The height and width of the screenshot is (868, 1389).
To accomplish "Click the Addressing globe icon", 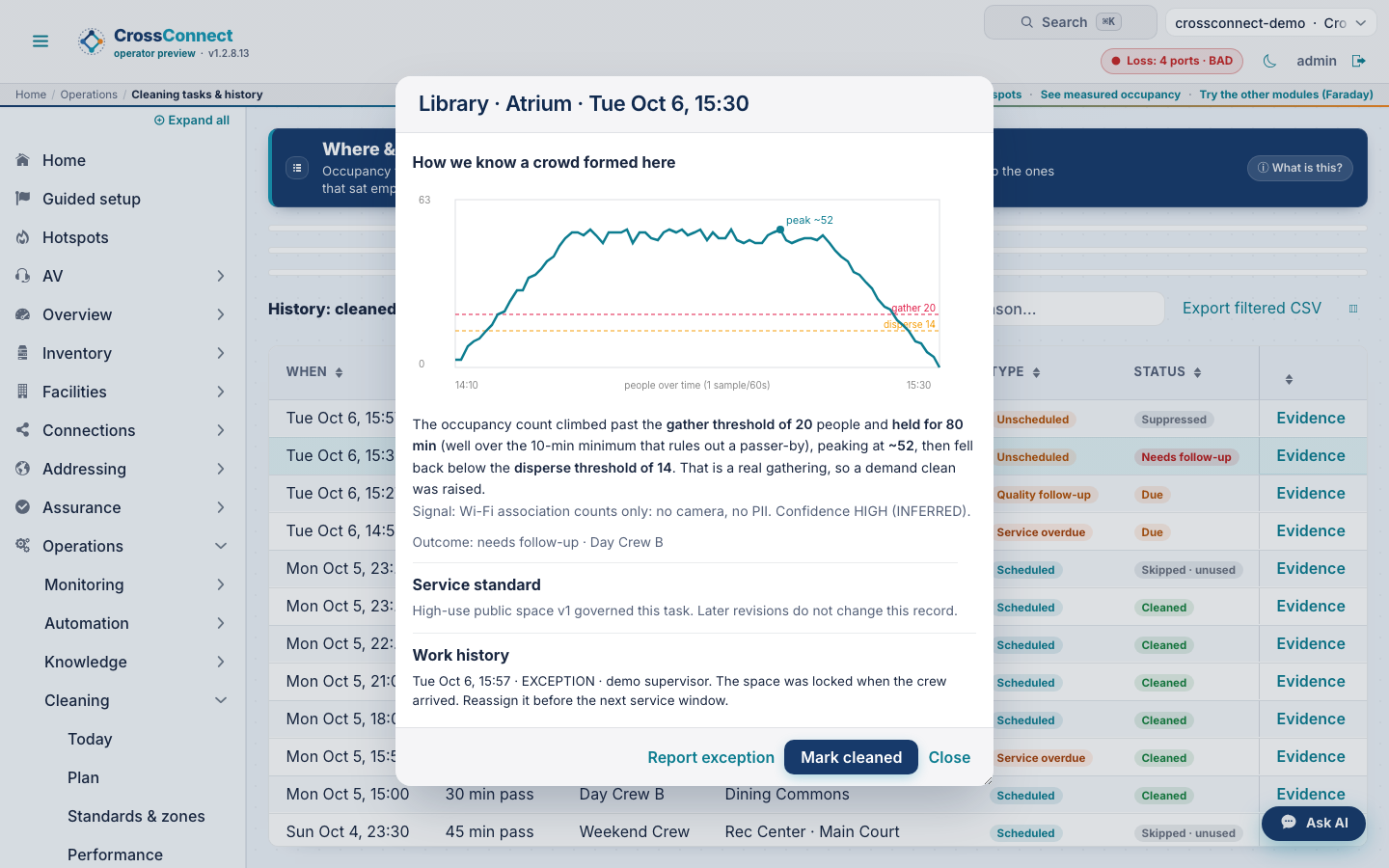I will click(23, 469).
